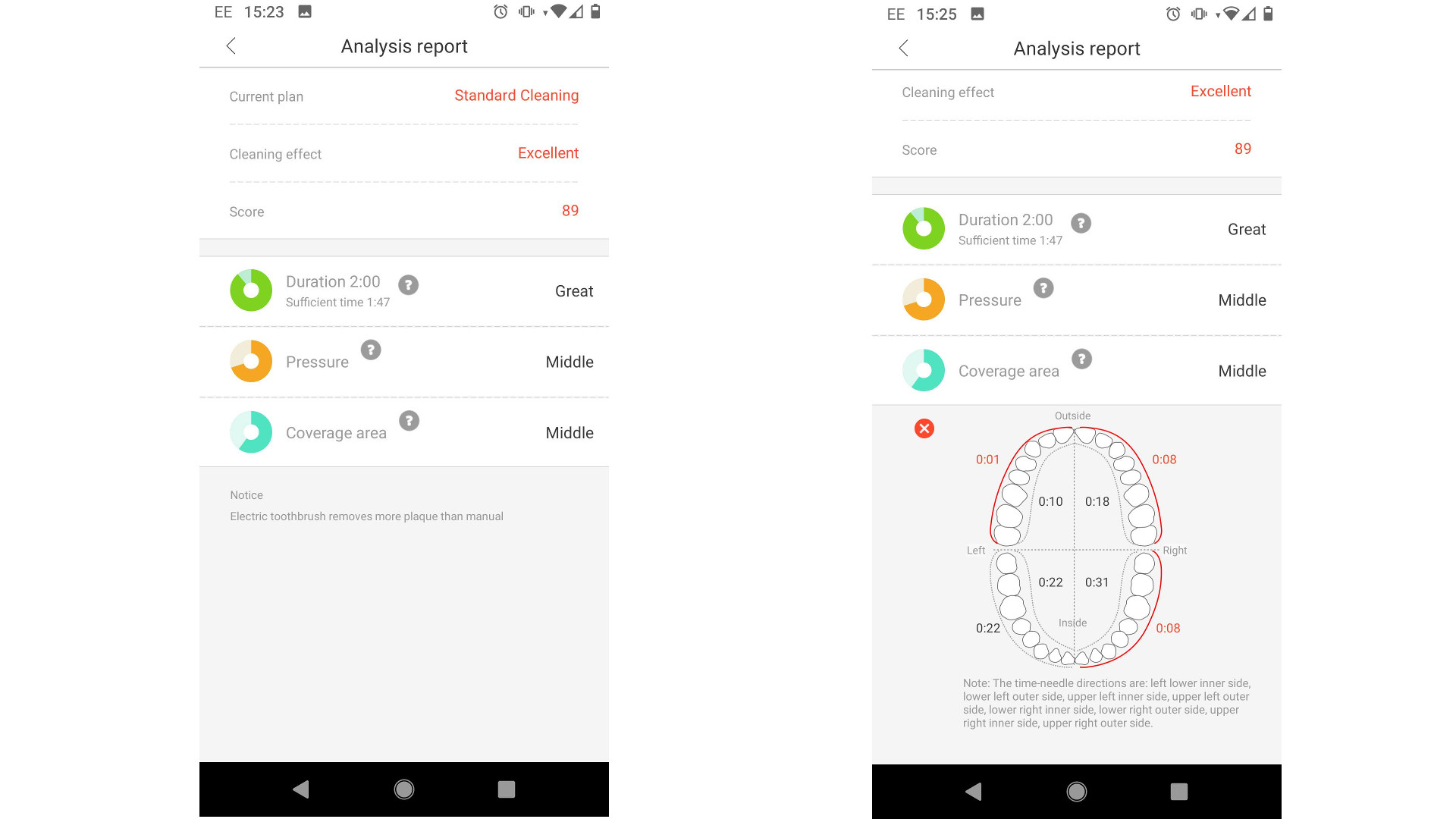Click the red X close icon on dental map

pyautogui.click(x=924, y=428)
